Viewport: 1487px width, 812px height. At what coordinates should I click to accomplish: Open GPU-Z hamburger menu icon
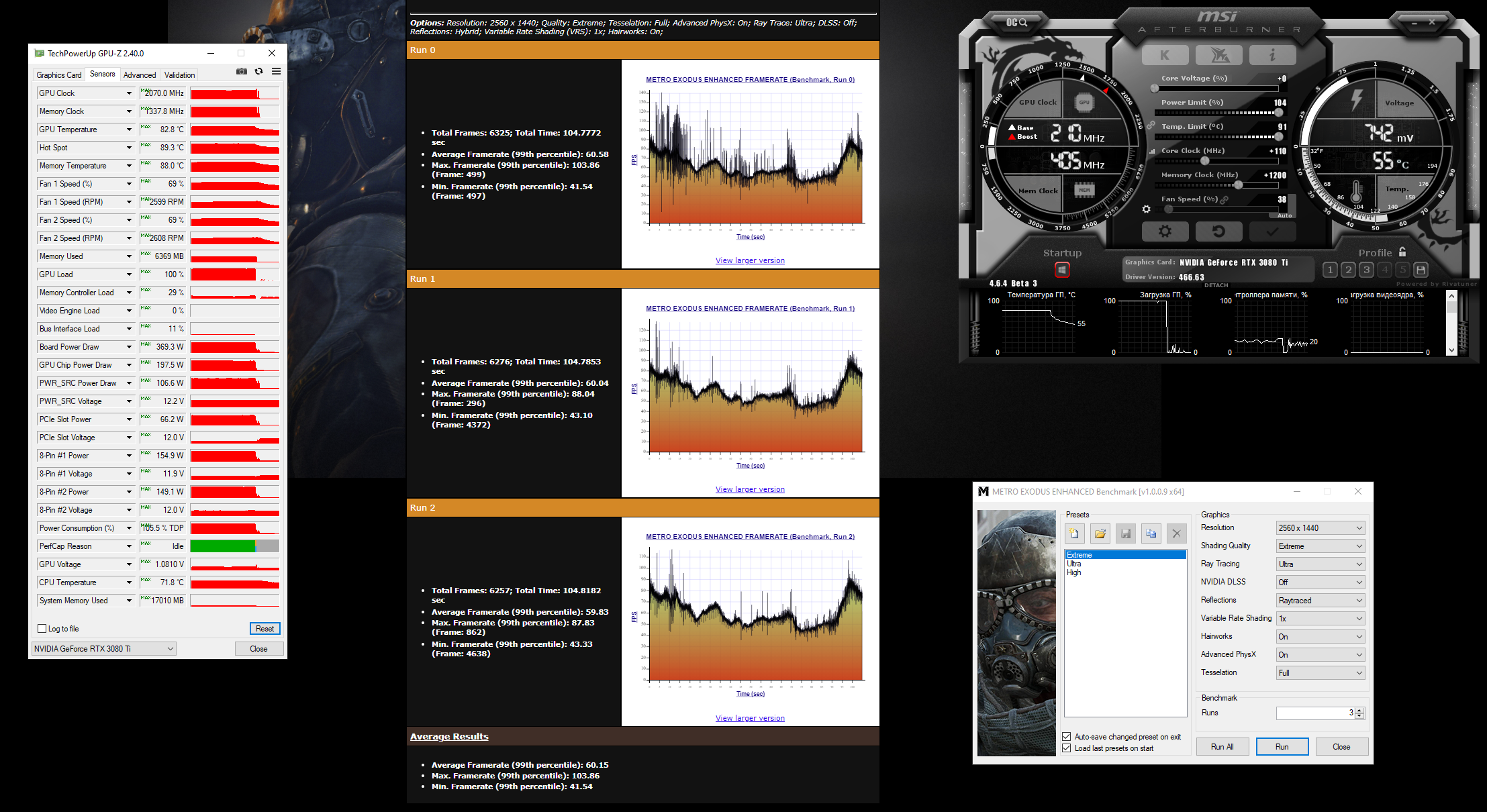(276, 72)
